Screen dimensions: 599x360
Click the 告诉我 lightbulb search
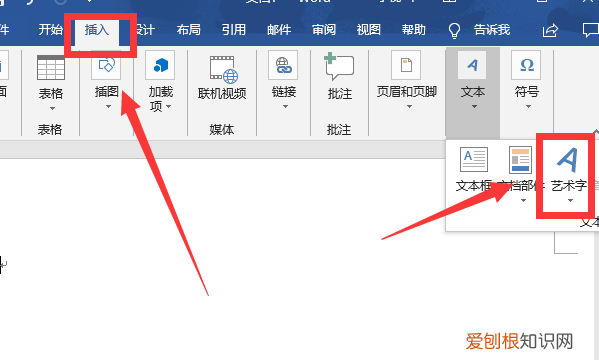[479, 30]
